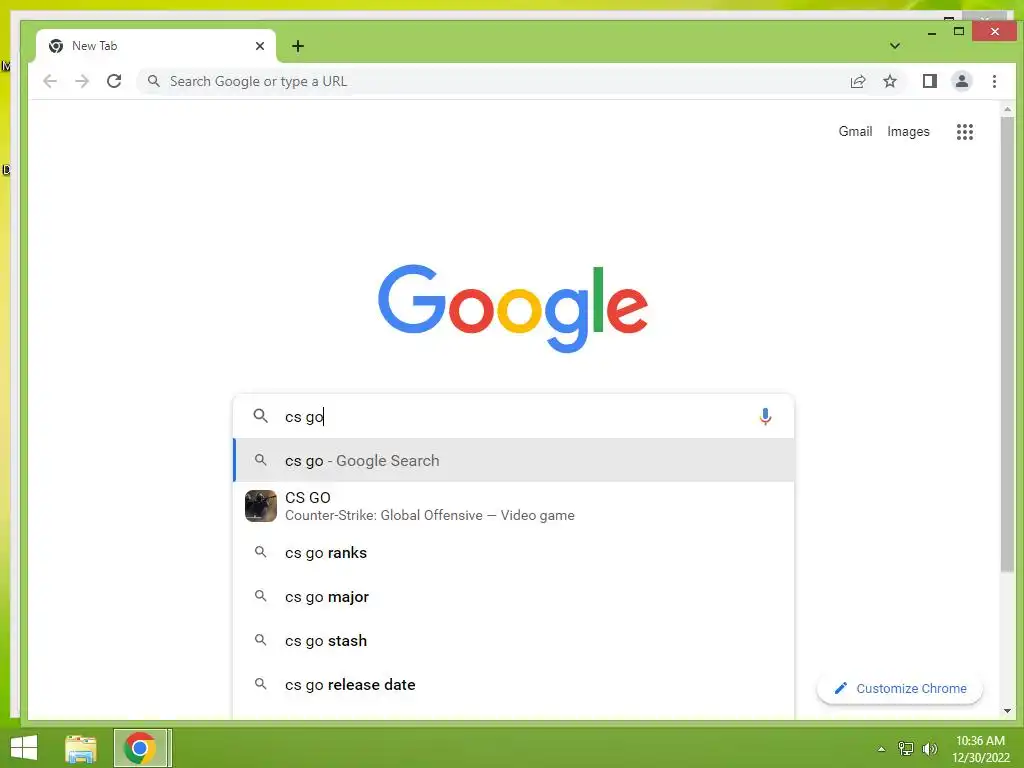Open a new tab with plus button

click(298, 46)
